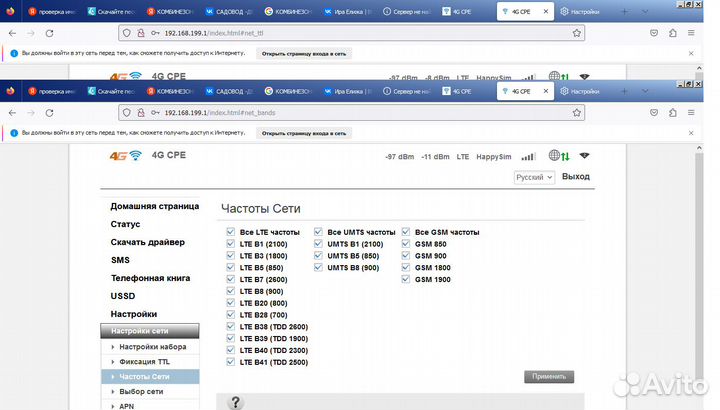Reload the page with refresh icon
This screenshot has width=720, height=410.
click(56, 112)
